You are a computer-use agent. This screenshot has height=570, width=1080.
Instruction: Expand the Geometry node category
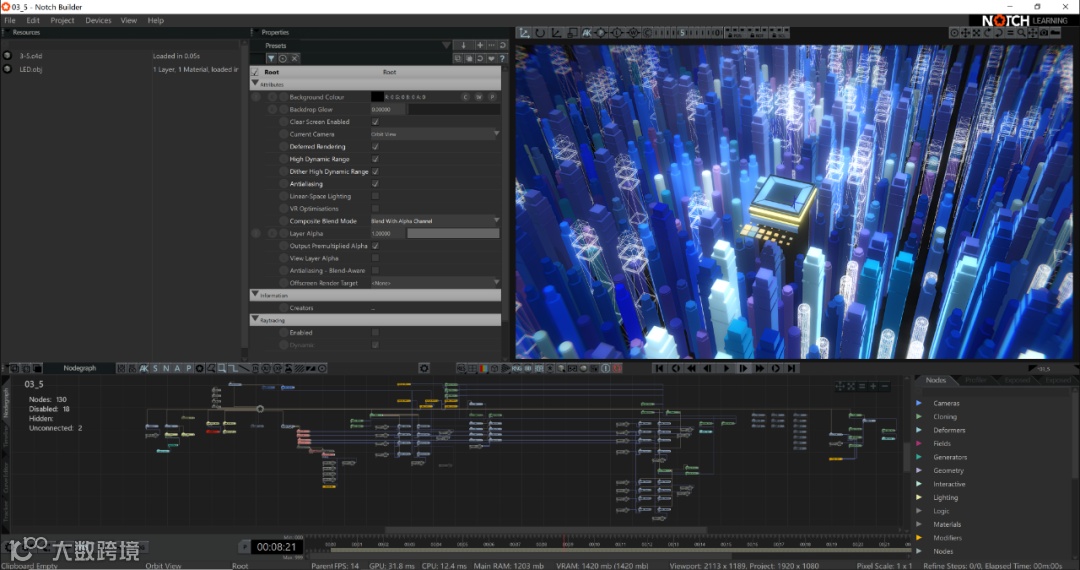pyautogui.click(x=920, y=471)
